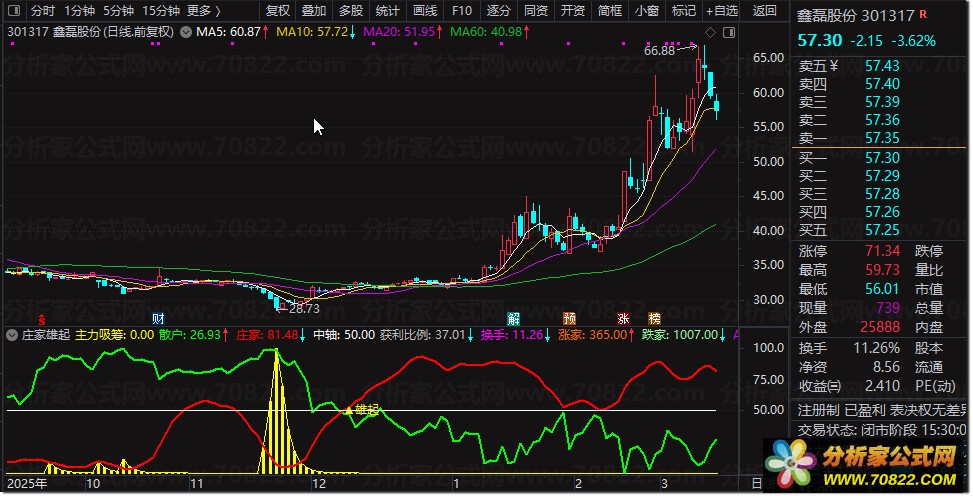Click the panel layout icon beside the diamond
The image size is (973, 496).
coord(729,32)
